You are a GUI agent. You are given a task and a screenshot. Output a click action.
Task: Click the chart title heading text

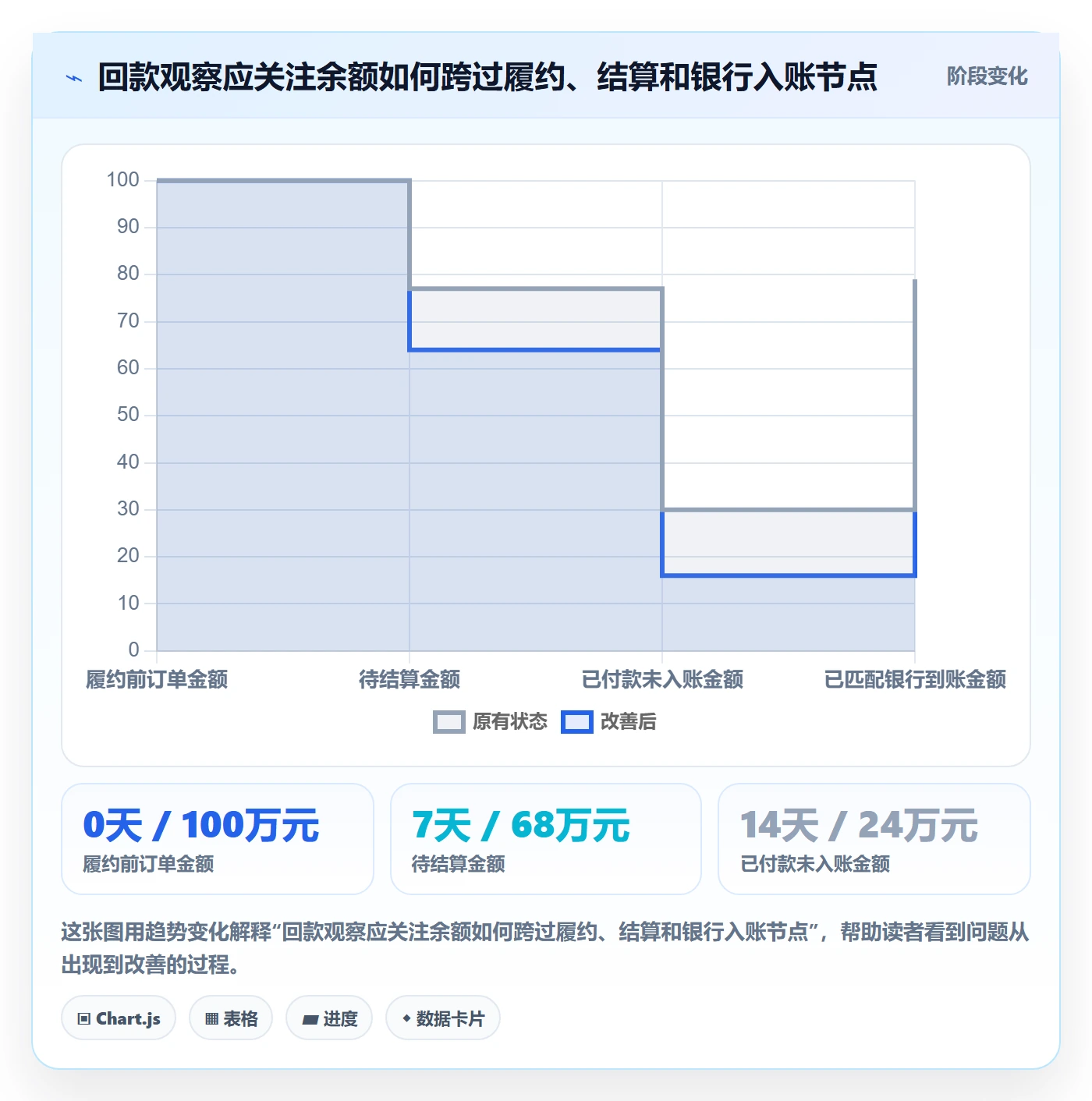pyautogui.click(x=487, y=77)
